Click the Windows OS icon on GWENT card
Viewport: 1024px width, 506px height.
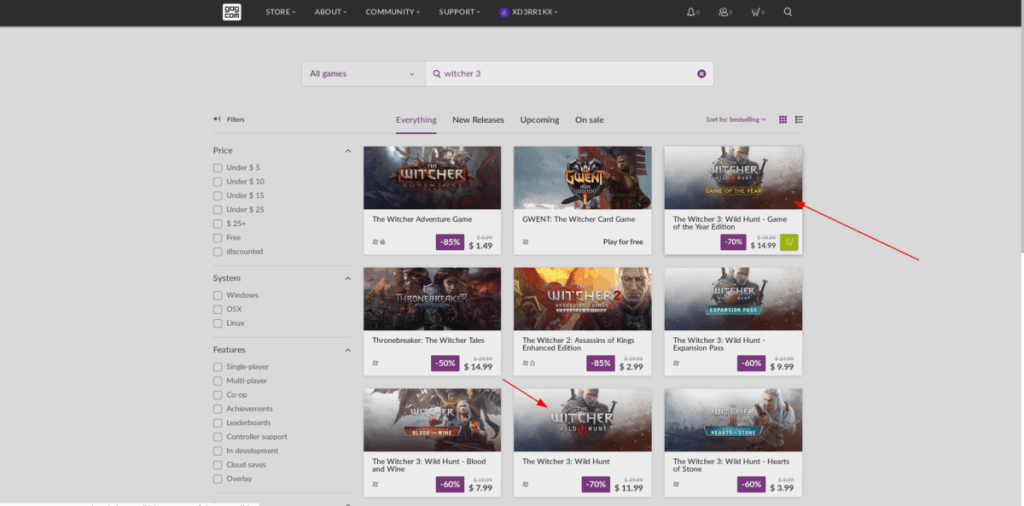tap(525, 242)
